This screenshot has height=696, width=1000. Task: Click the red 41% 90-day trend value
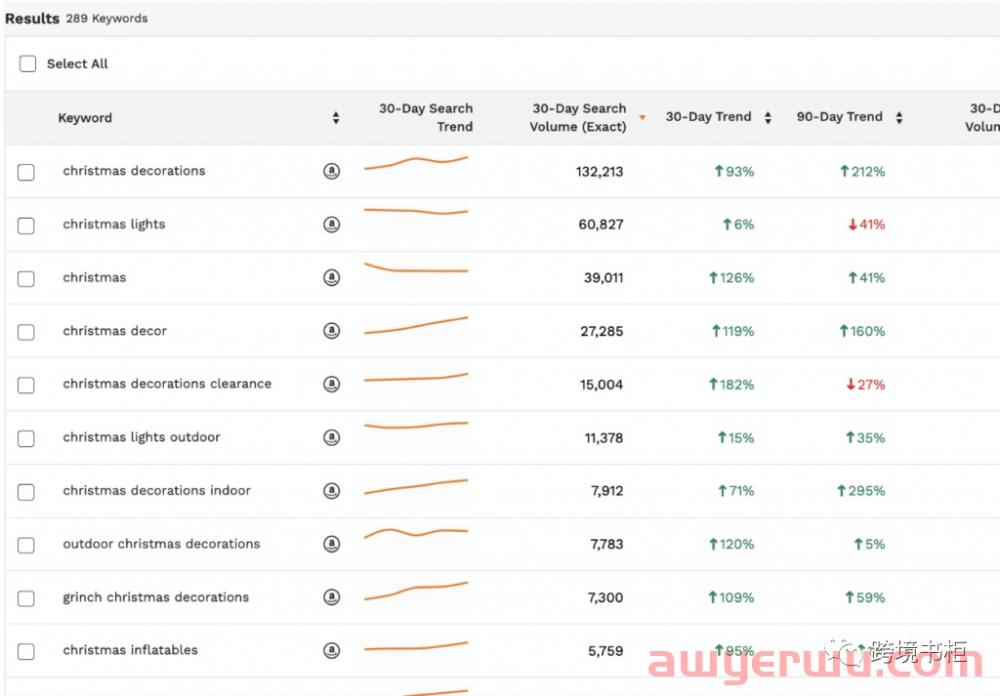[866, 225]
